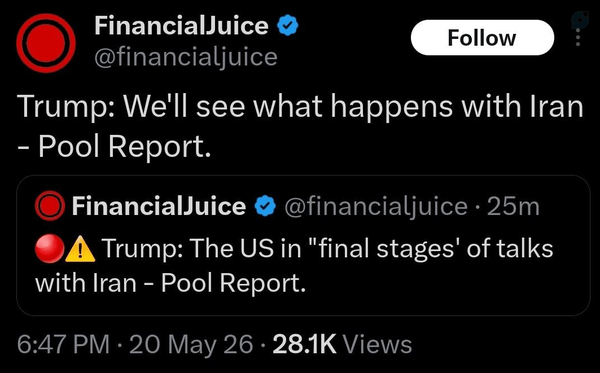600x373 pixels.
Task: Follow the FinancialJuice account
Action: (482, 38)
